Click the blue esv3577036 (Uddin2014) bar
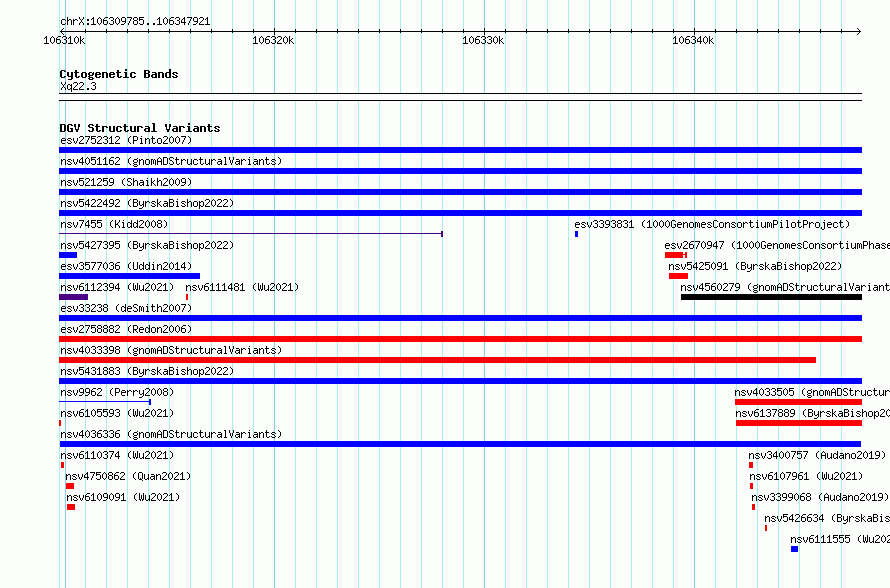Screen dimensions: 890x588 [x=129, y=276]
